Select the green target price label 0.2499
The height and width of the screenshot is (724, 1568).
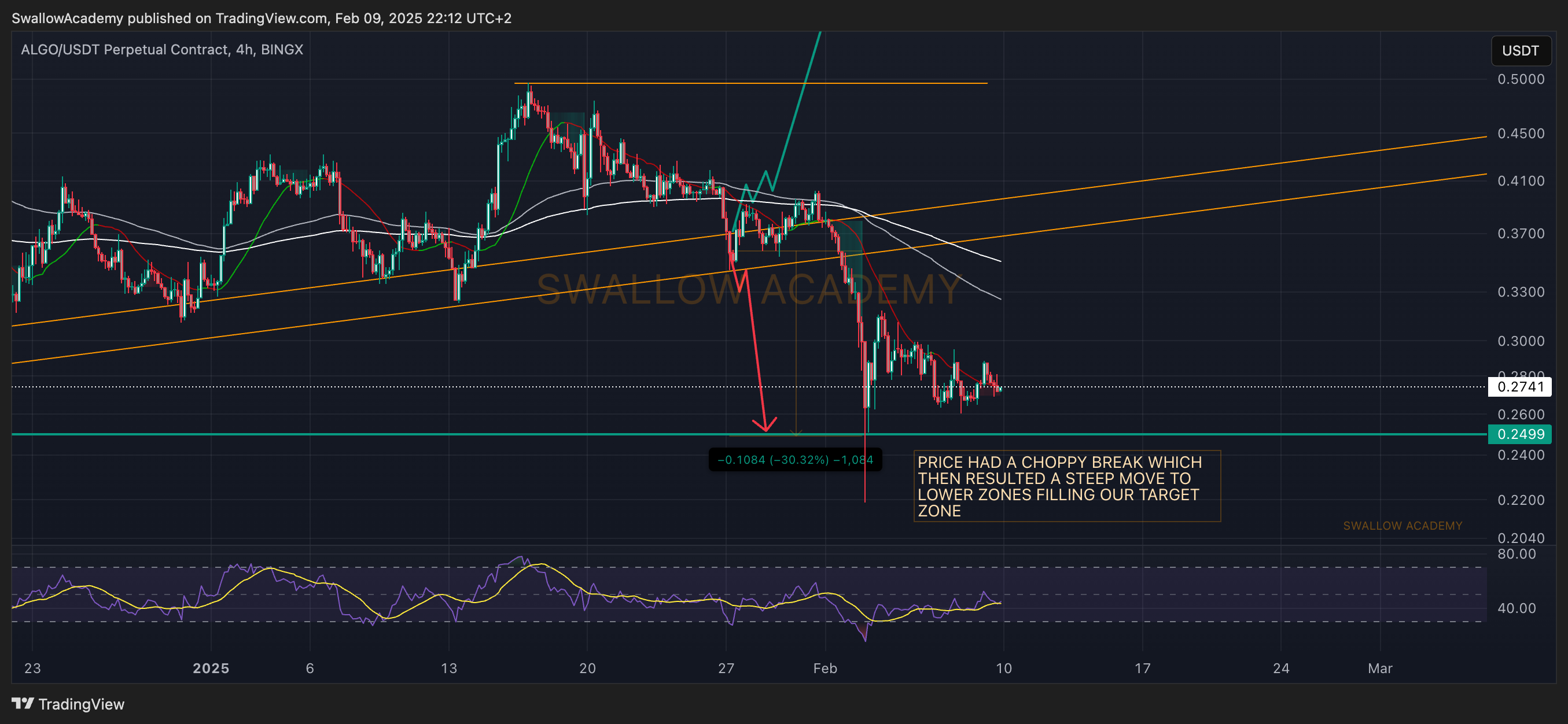(x=1520, y=434)
